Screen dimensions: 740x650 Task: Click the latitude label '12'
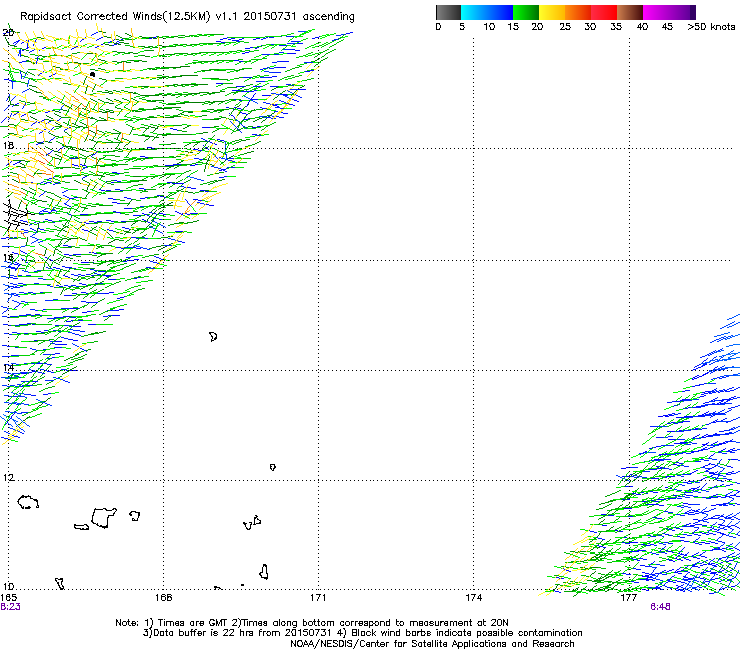point(8,478)
